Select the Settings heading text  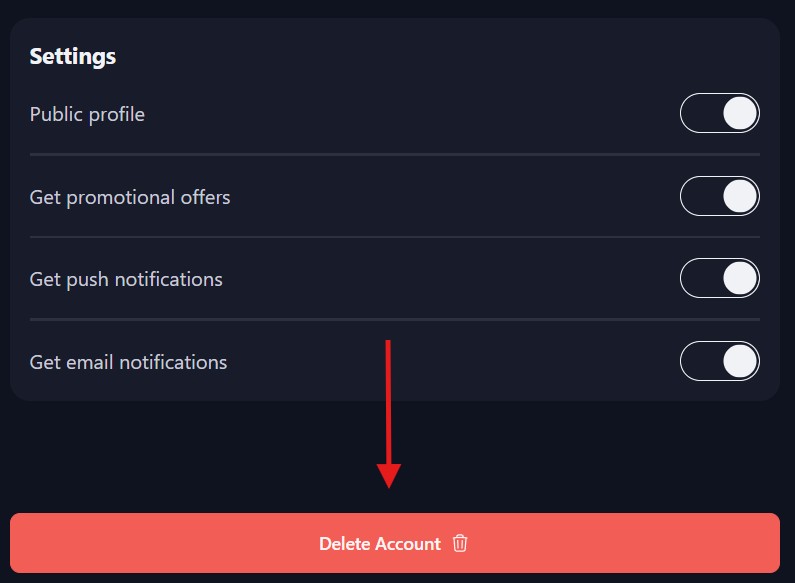coord(73,57)
